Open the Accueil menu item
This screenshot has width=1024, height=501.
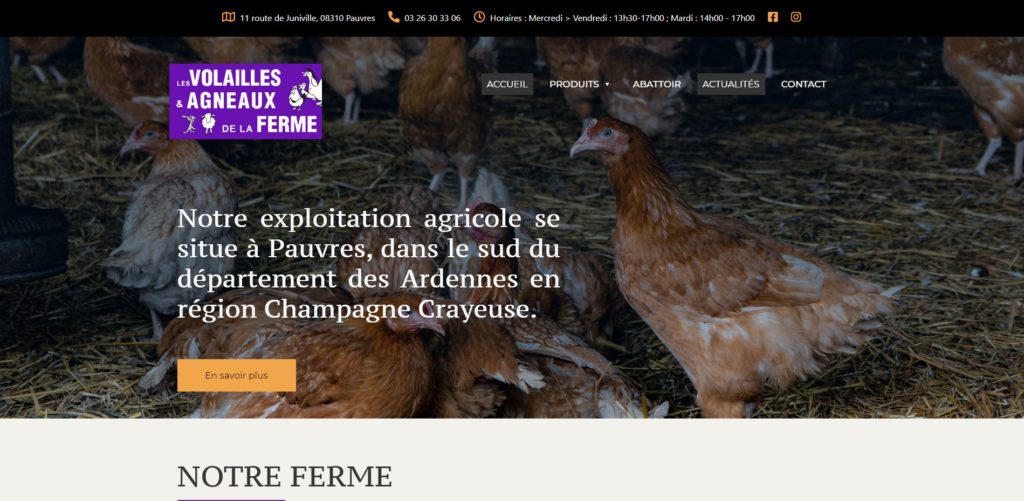(507, 84)
